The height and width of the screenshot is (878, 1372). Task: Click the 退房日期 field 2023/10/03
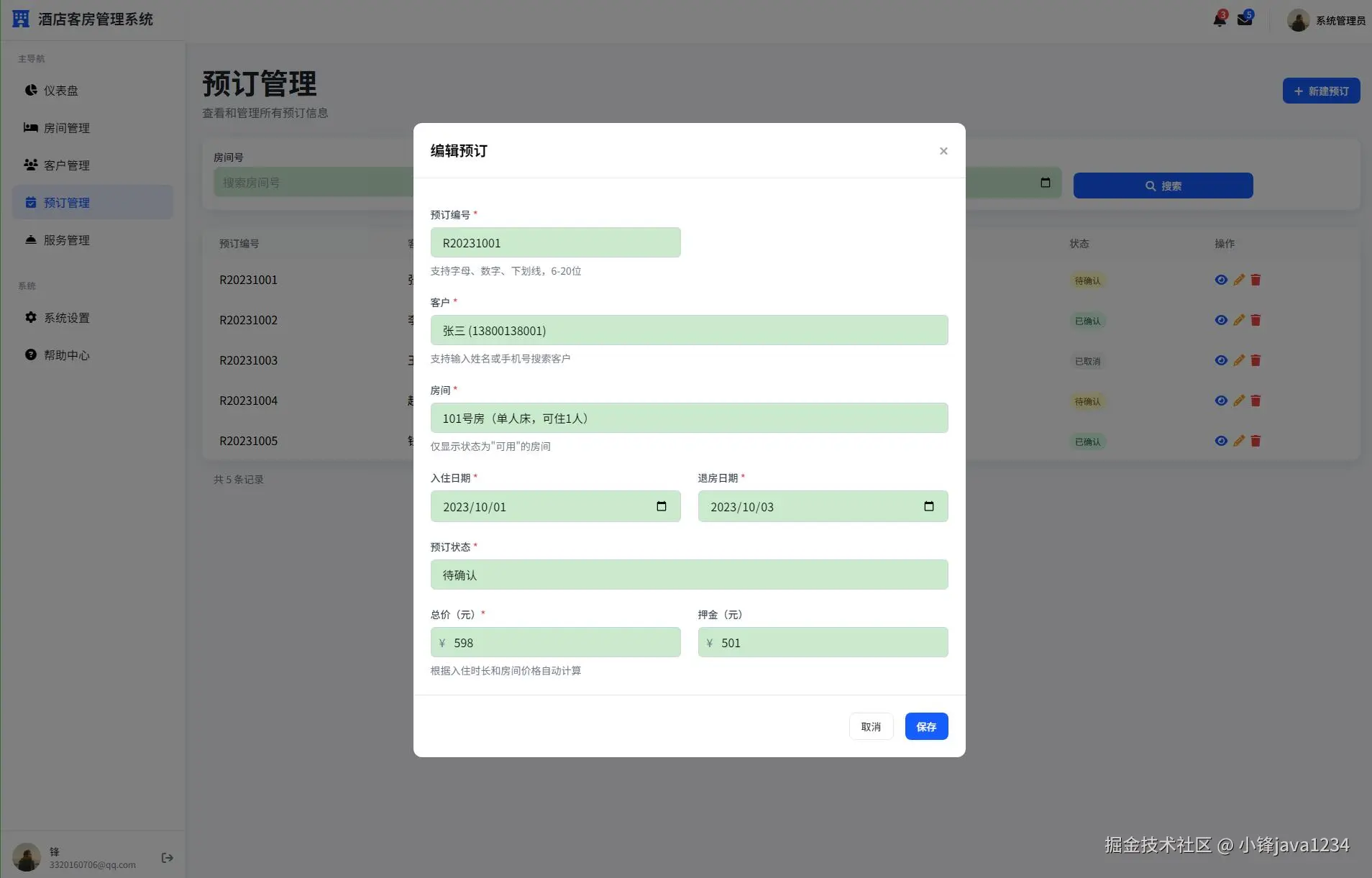point(823,506)
